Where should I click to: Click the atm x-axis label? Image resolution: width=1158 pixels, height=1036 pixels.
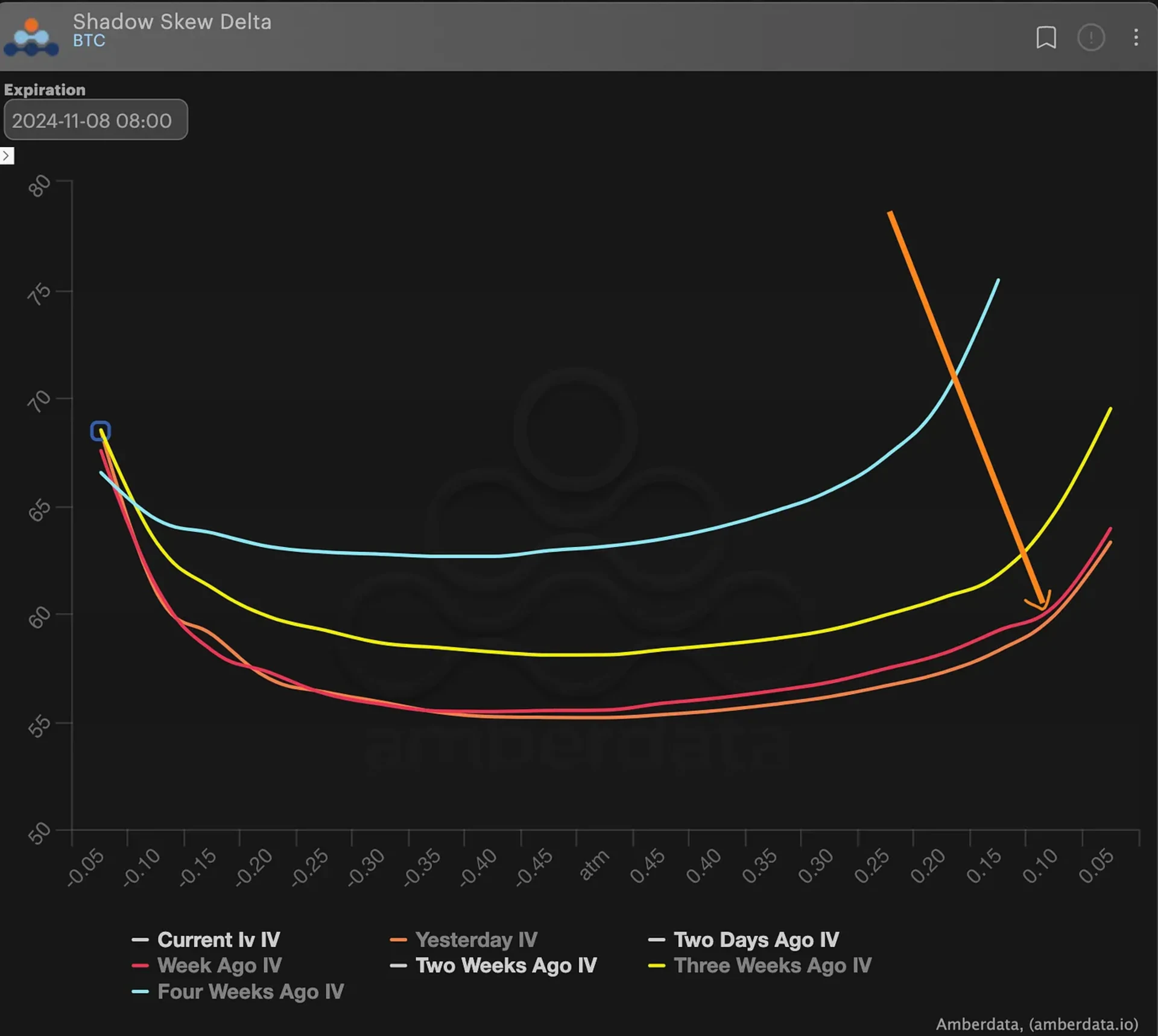(x=594, y=865)
